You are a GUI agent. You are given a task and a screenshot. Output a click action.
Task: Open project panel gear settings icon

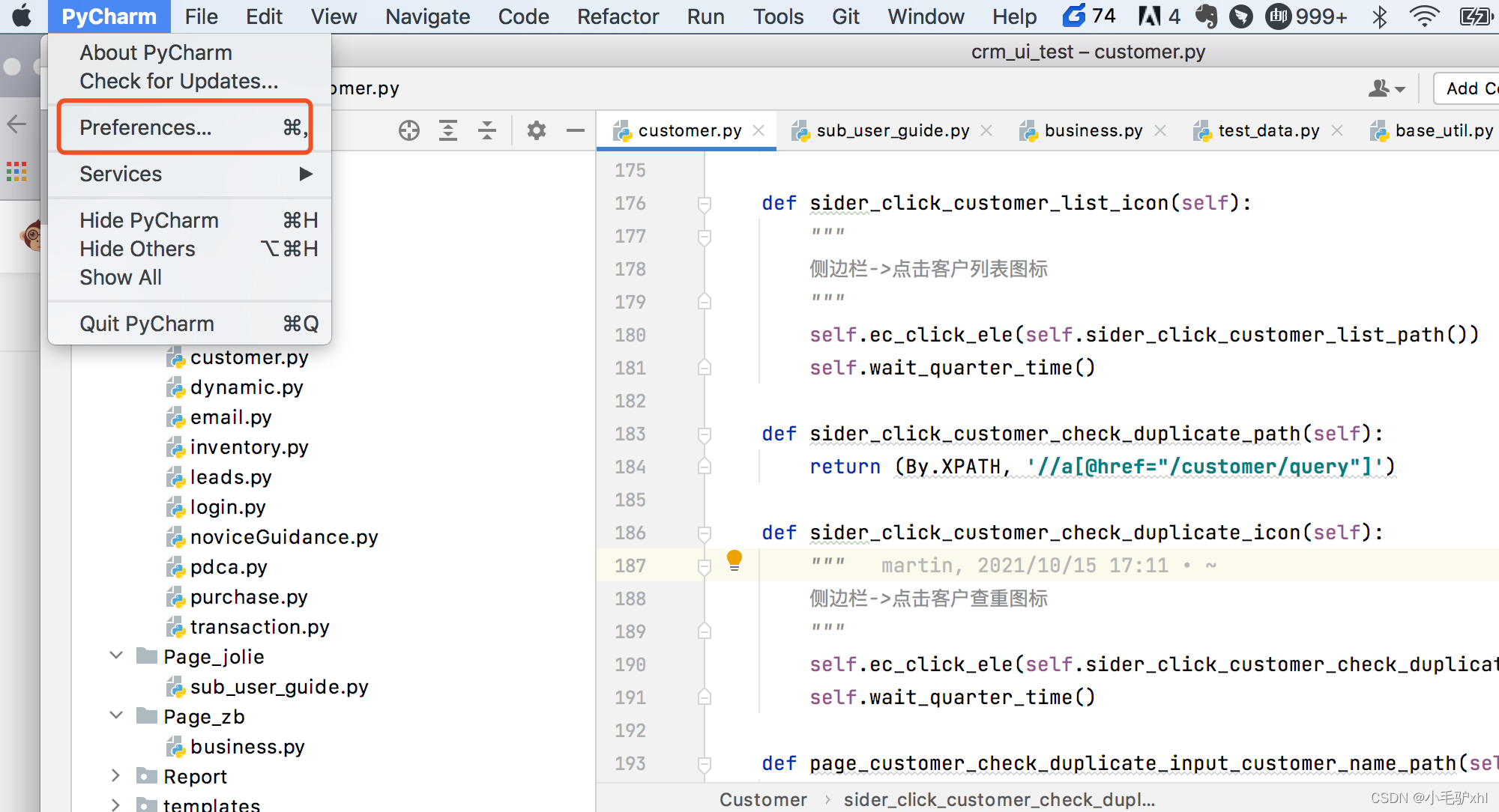pyautogui.click(x=536, y=130)
